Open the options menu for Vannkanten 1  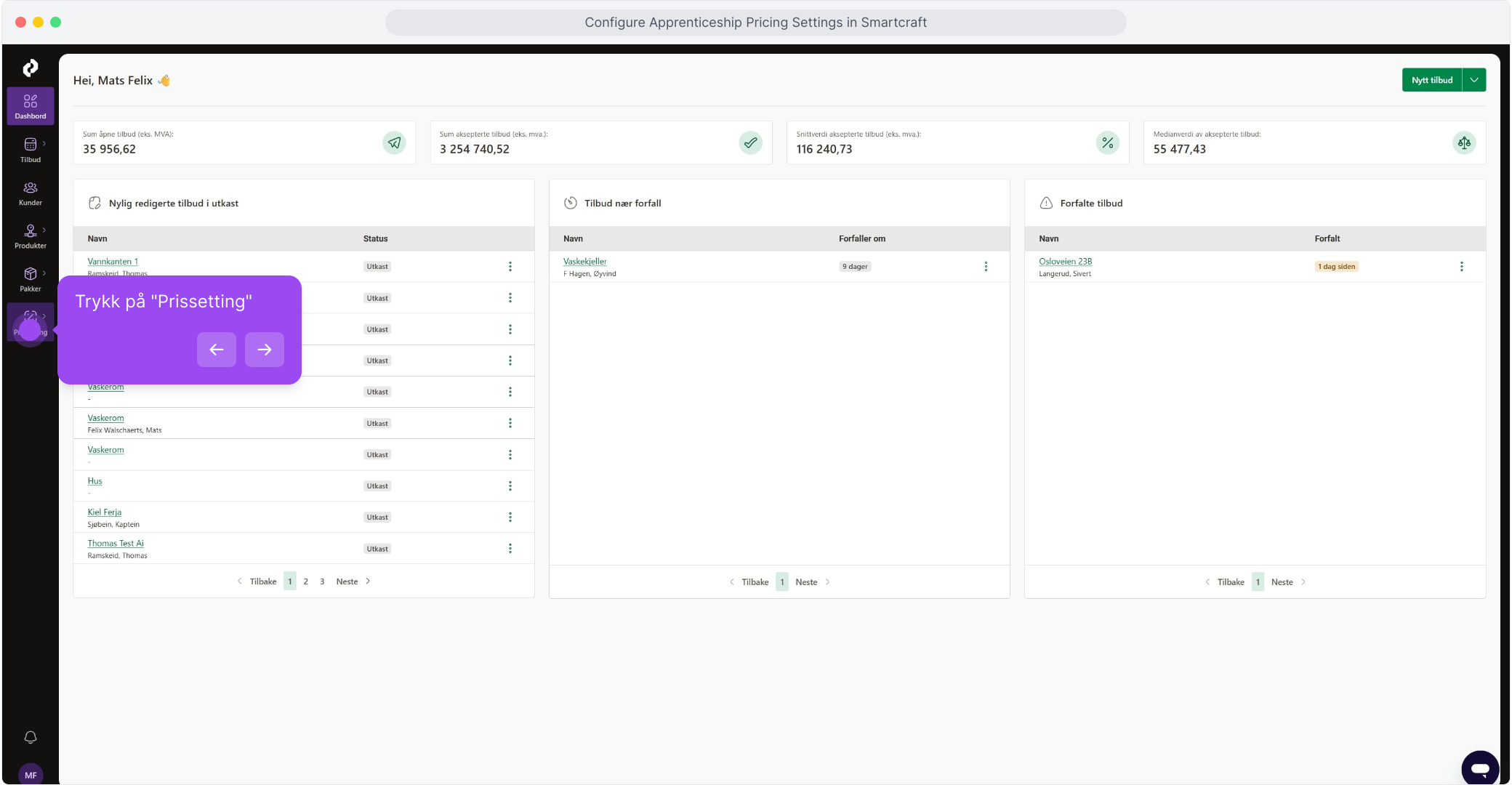coord(510,267)
